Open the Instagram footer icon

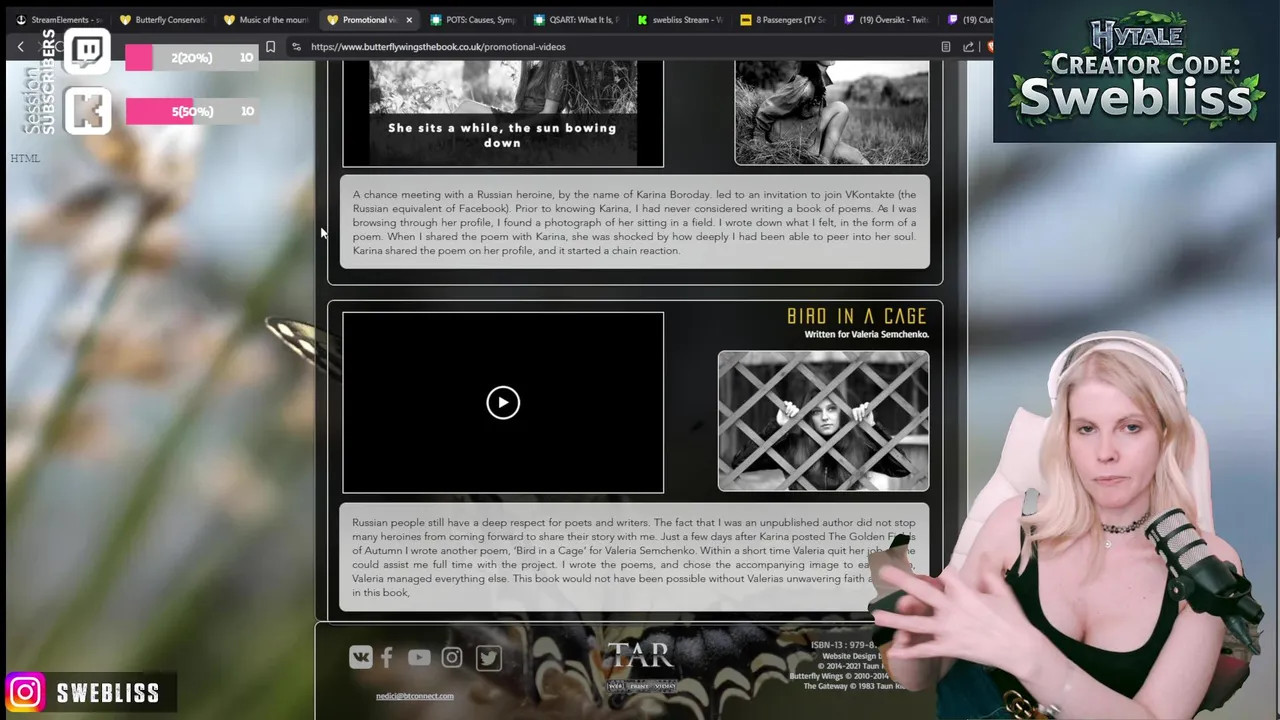452,657
